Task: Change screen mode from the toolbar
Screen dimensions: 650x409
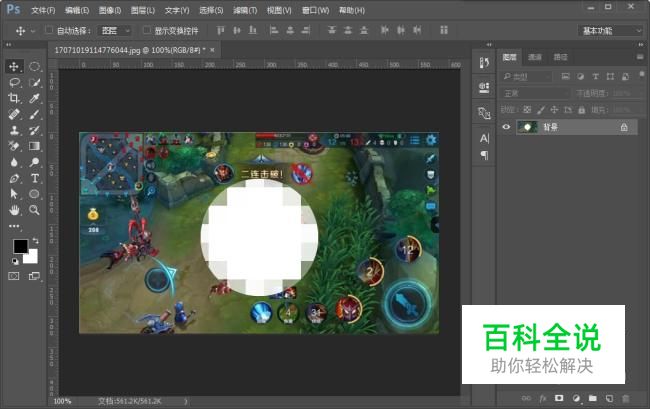Action: [x=34, y=276]
